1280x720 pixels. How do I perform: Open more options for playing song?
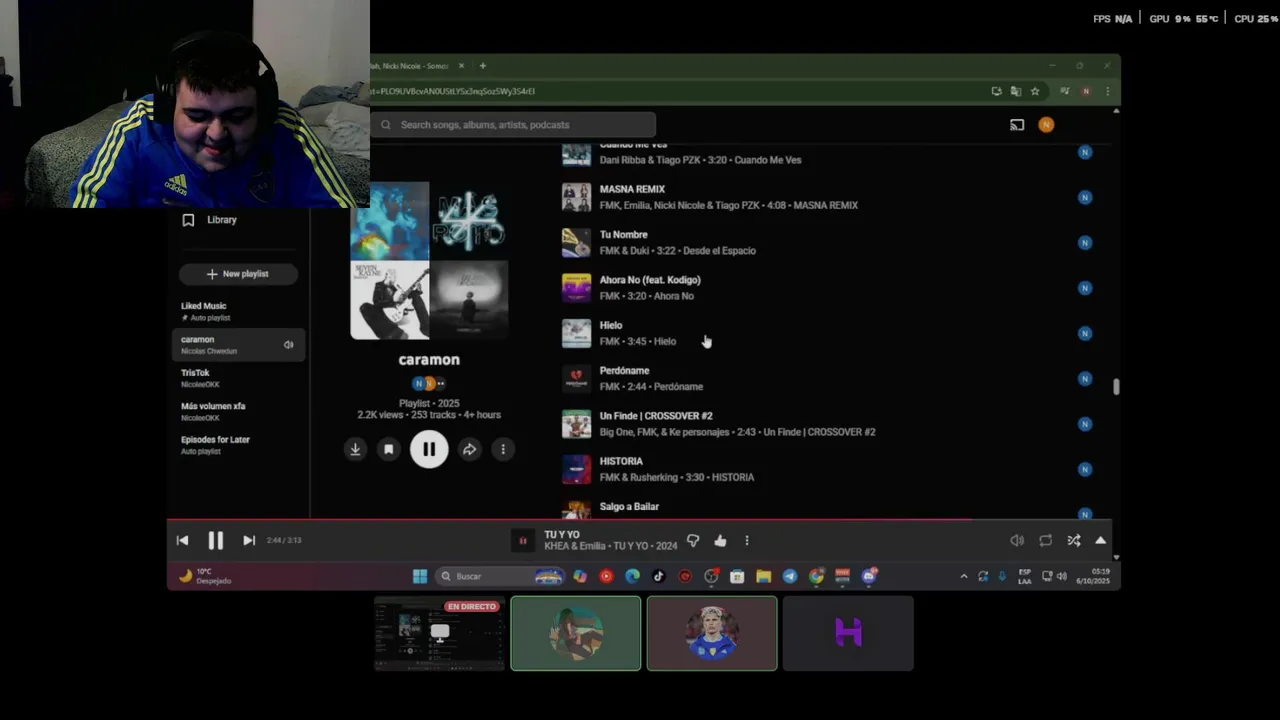point(747,540)
